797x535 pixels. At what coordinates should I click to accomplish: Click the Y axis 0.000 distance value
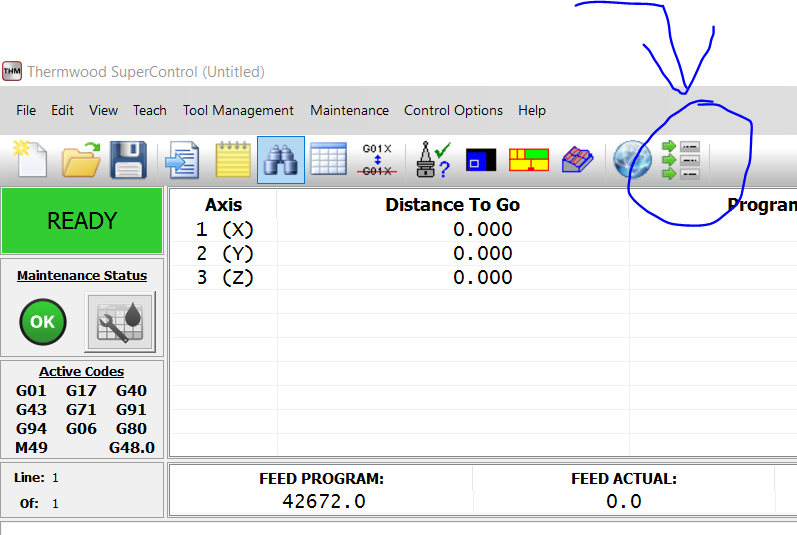482,253
